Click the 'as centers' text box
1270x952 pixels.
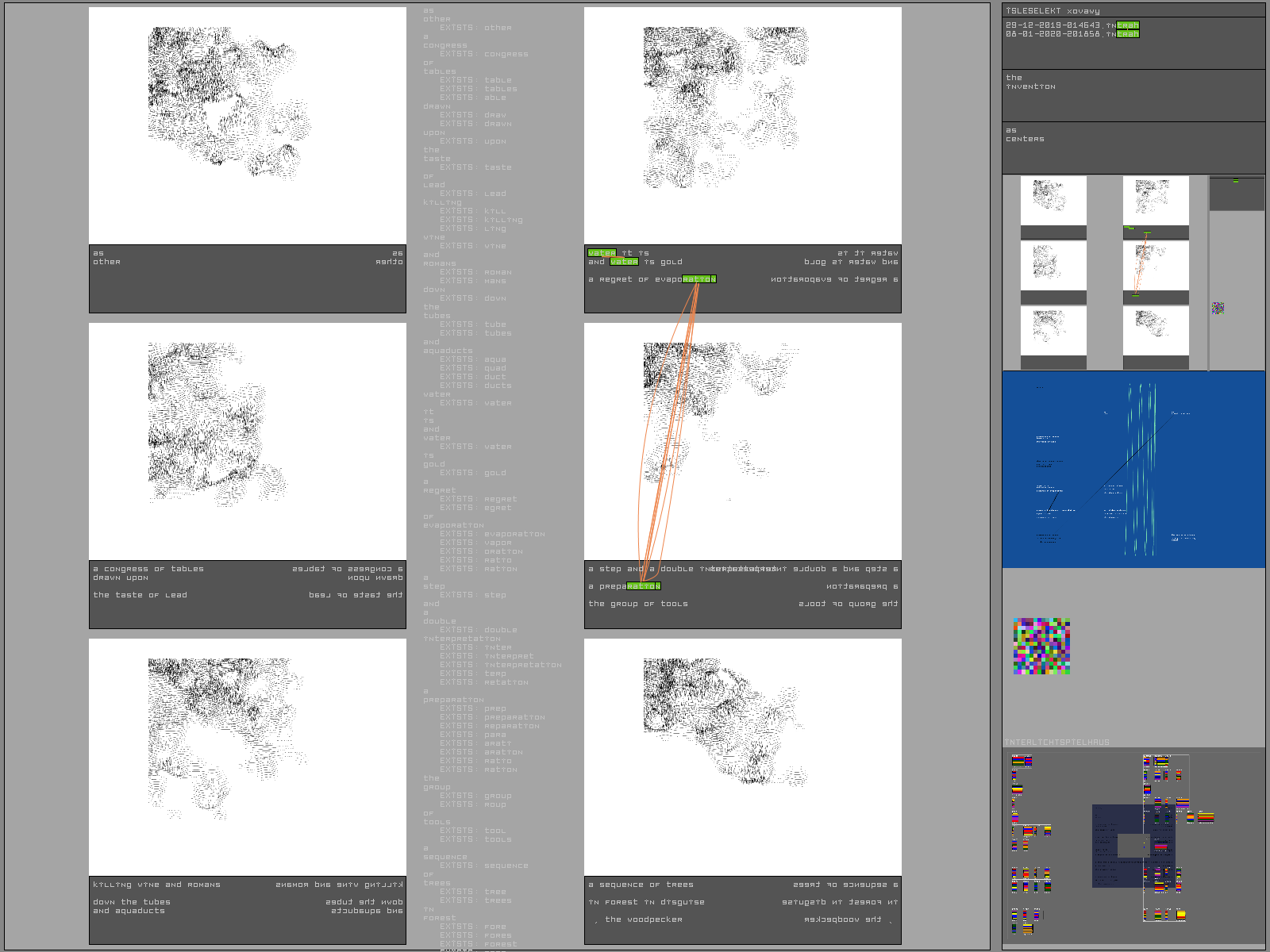(1133, 148)
